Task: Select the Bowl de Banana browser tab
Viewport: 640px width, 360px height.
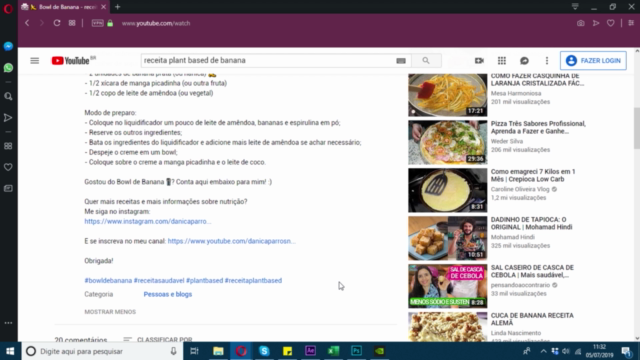Action: (63, 7)
